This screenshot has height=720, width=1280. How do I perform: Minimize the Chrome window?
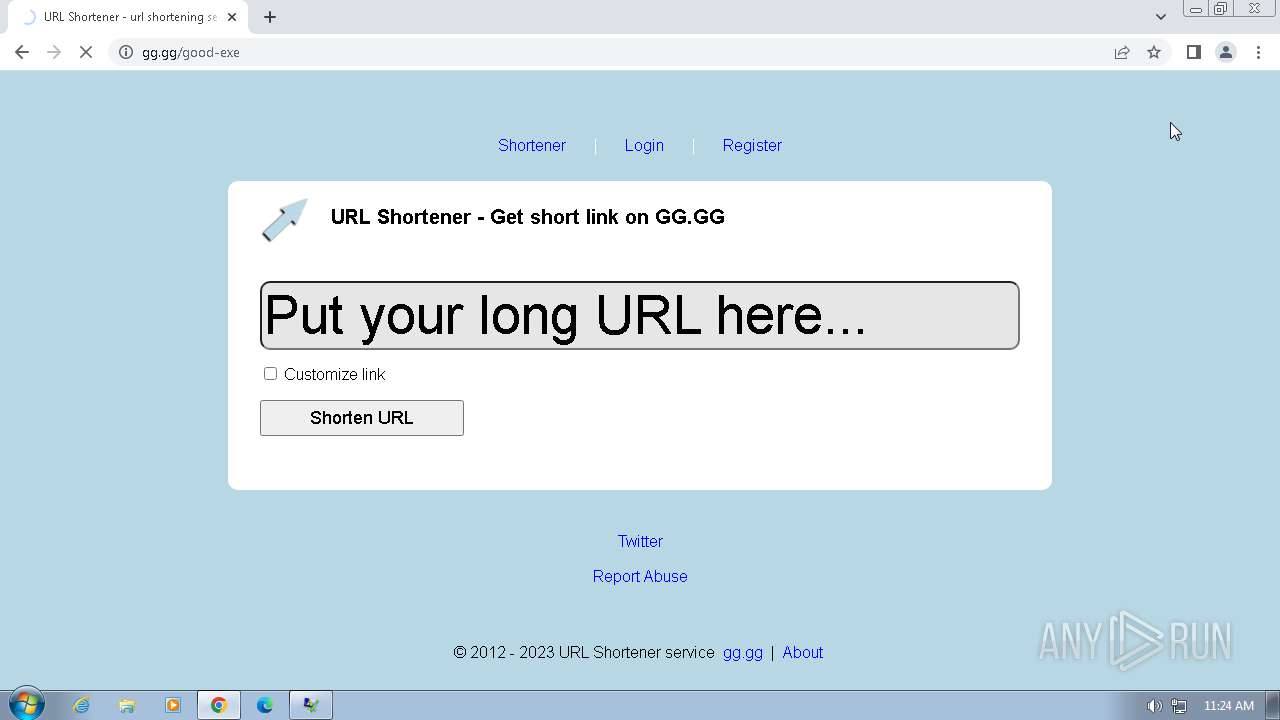[1196, 9]
